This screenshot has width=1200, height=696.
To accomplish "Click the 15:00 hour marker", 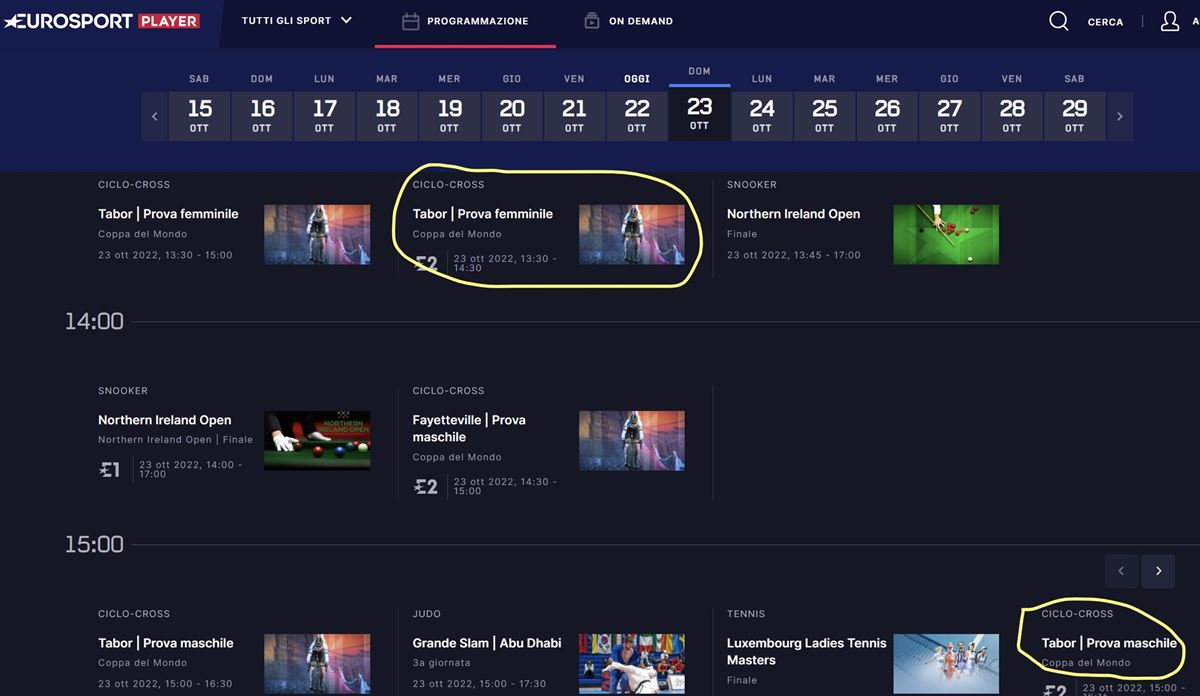I will point(94,544).
